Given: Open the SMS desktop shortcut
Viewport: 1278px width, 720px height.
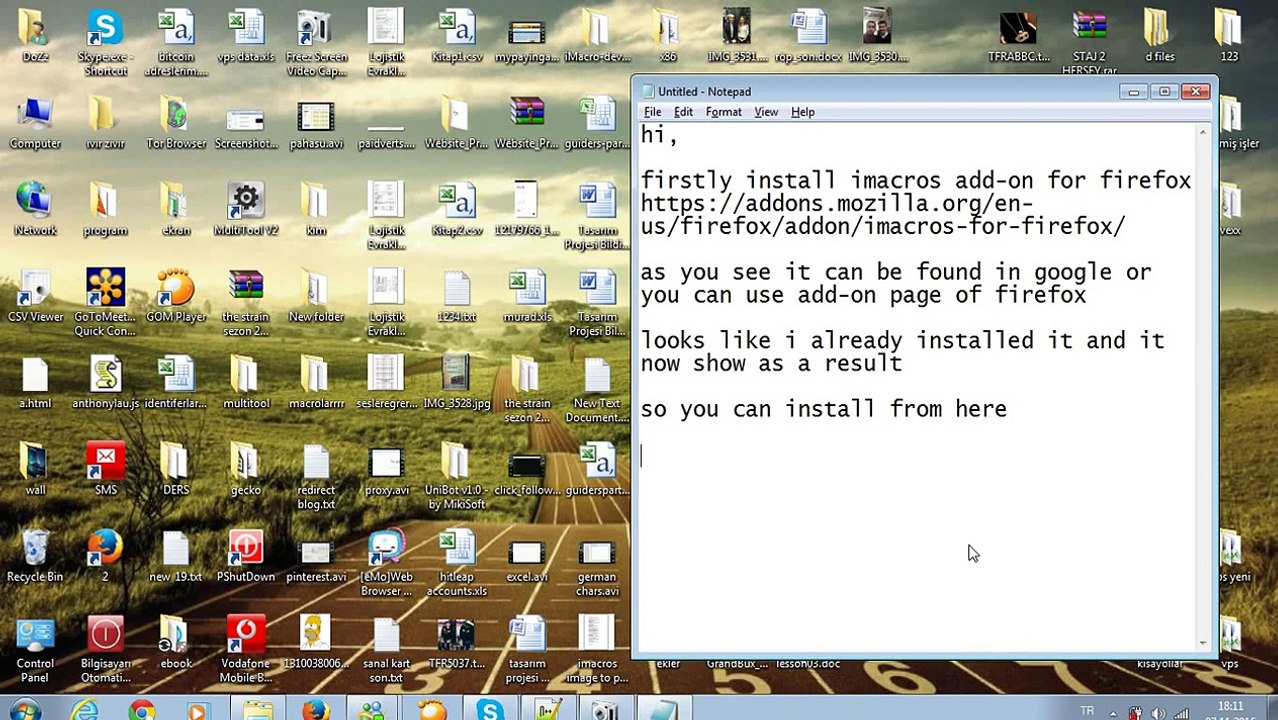Looking at the screenshot, I should click(x=105, y=470).
